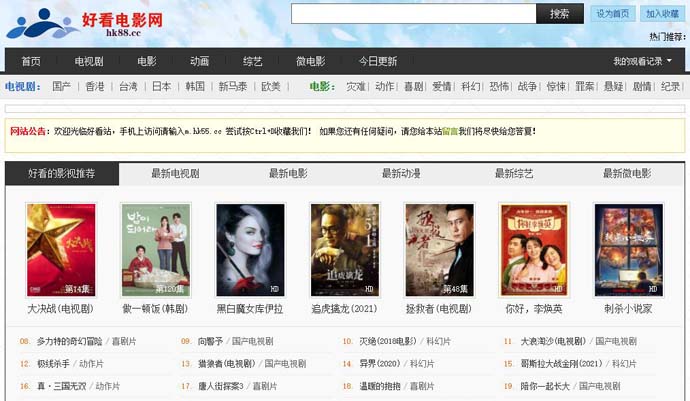Image resolution: width=690 pixels, height=401 pixels.
Task: Open ranked item 10 灭绝(2018电影)
Action: [388, 341]
